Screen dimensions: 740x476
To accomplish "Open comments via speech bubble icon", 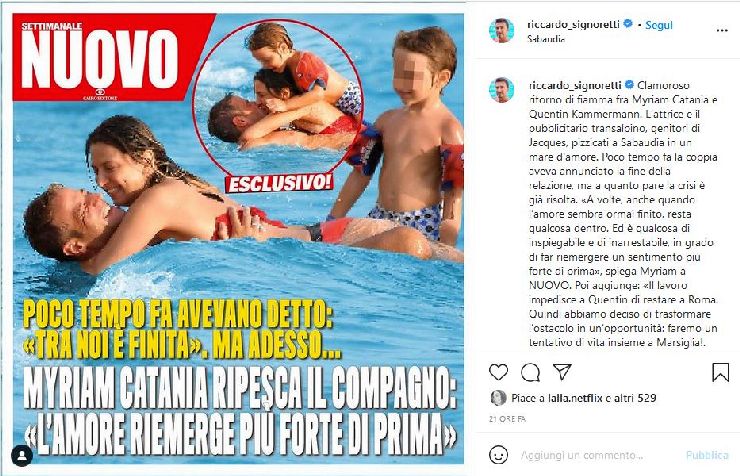I will [x=530, y=372].
